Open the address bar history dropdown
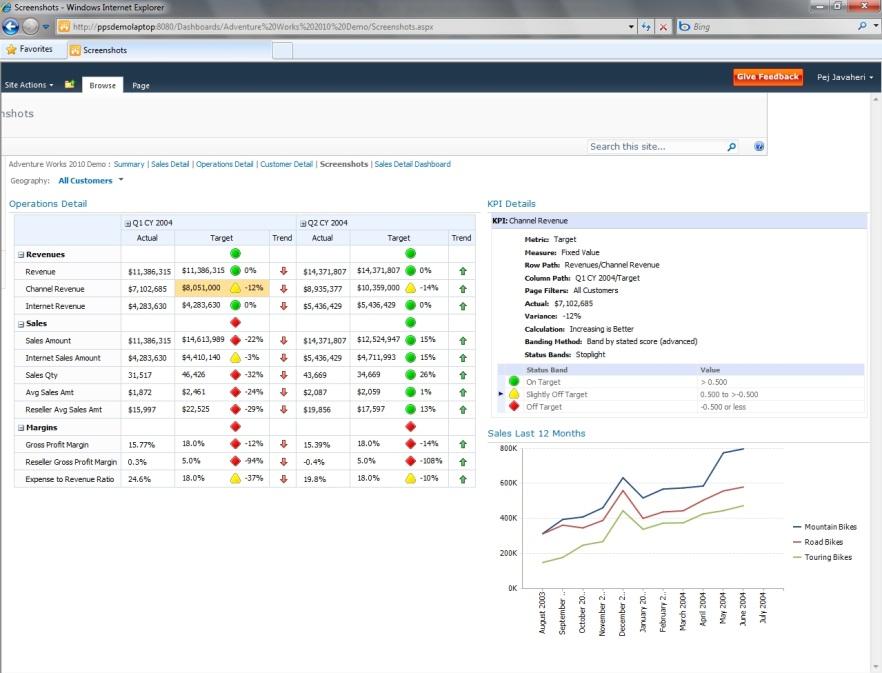The width and height of the screenshot is (882, 673). coord(631,26)
